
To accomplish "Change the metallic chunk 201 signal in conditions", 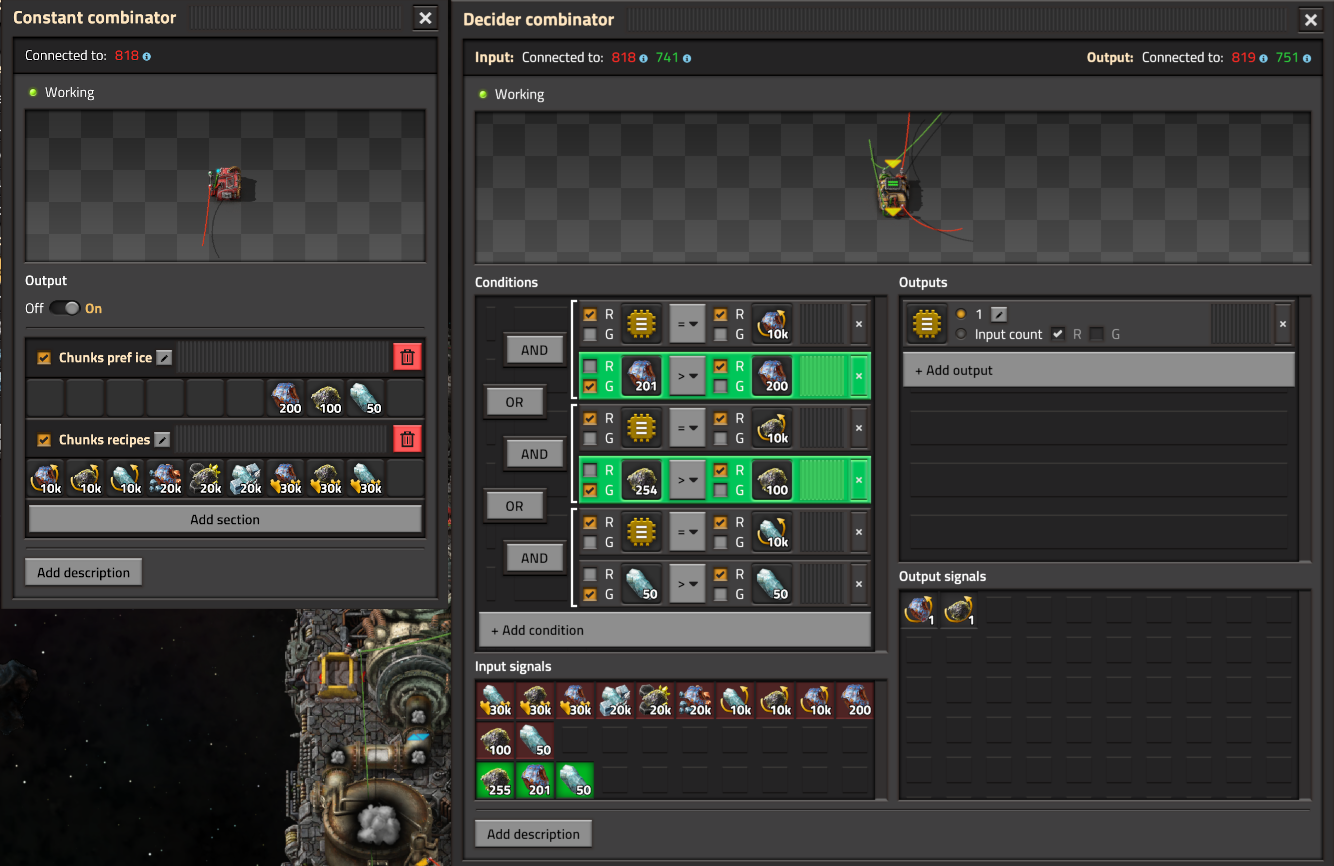I will tap(642, 376).
